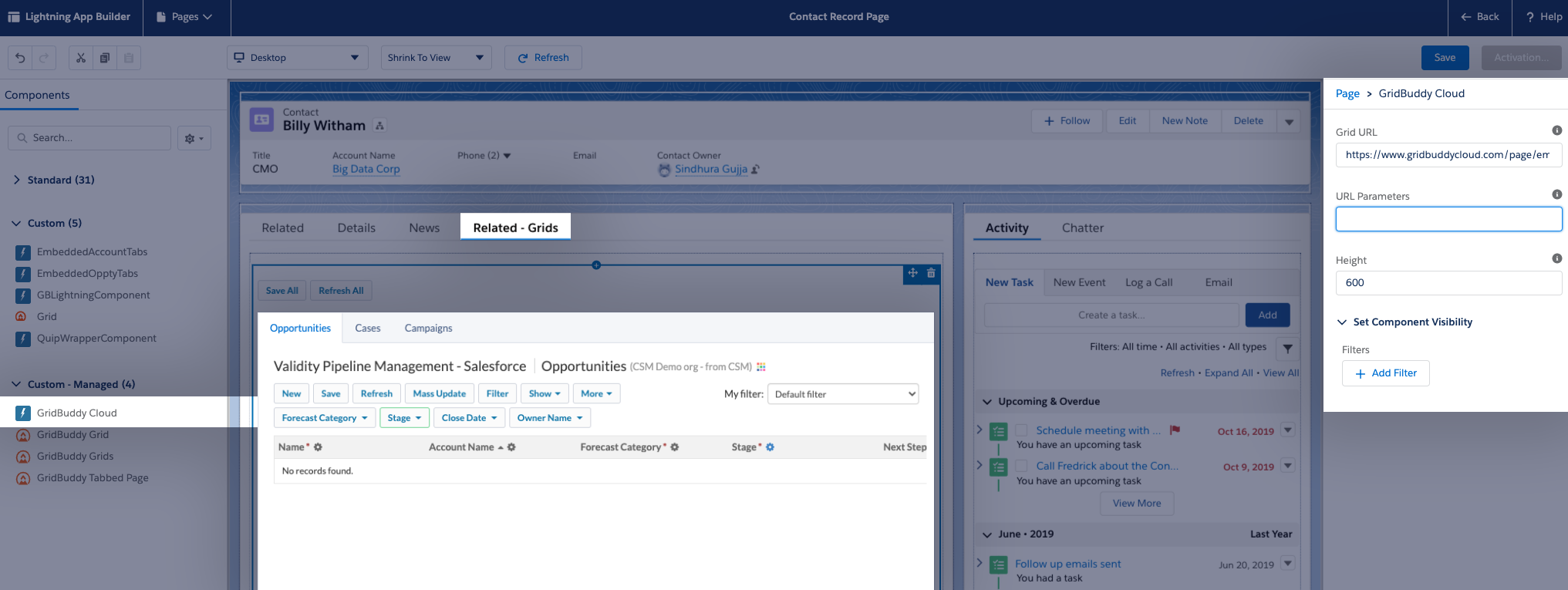Switch to the Chatter tab
The height and width of the screenshot is (590, 1568).
(x=1082, y=228)
